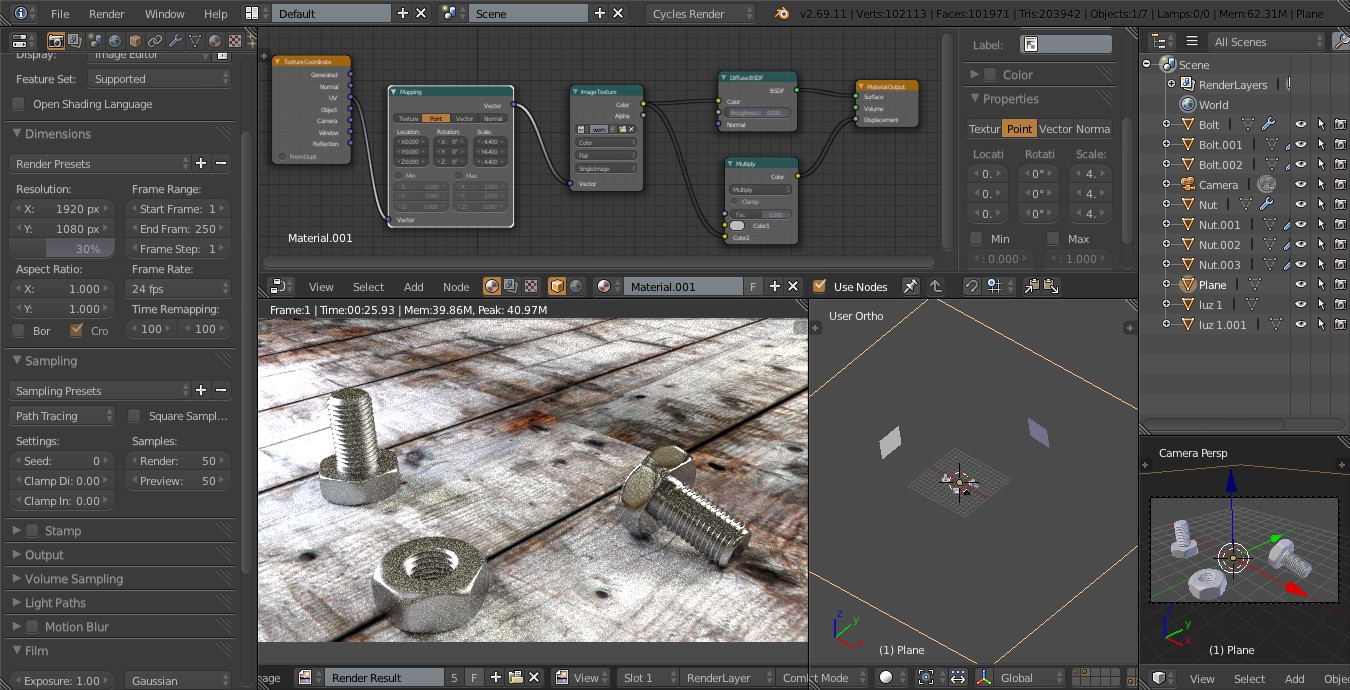
Task: Click the pin icon in node editor header
Action: click(910, 286)
